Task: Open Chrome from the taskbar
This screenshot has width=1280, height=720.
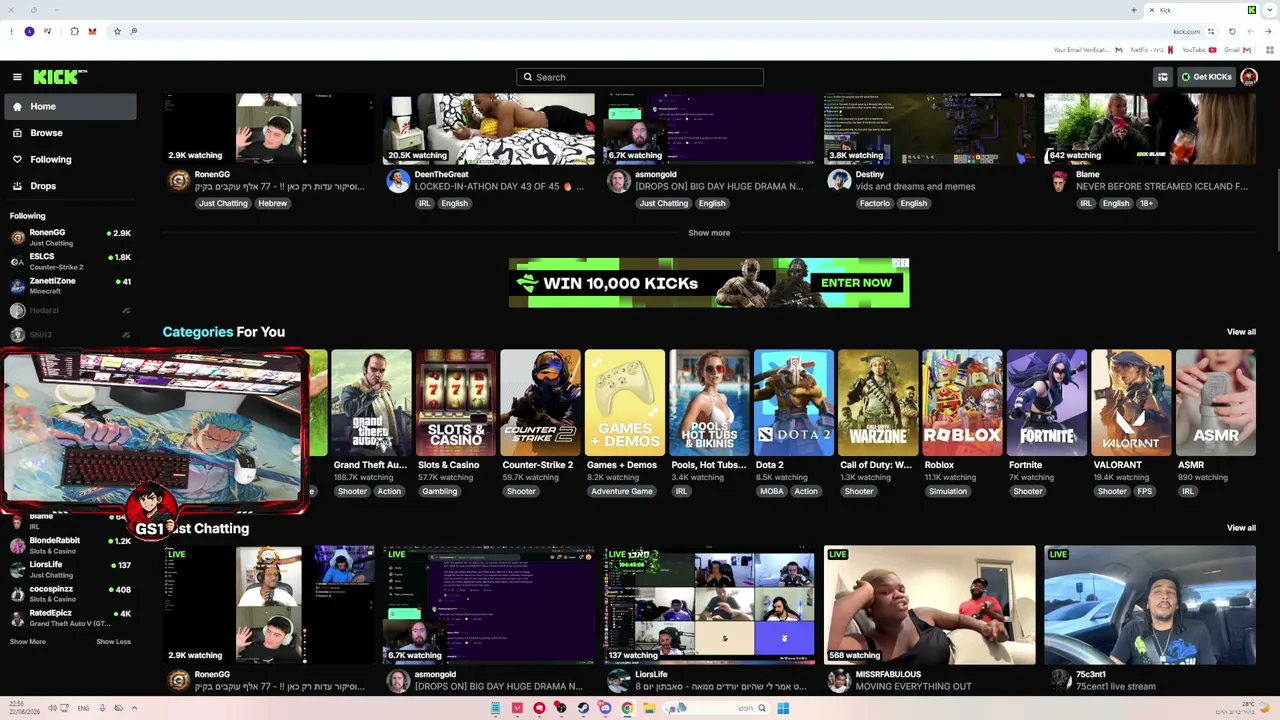Action: pos(627,708)
